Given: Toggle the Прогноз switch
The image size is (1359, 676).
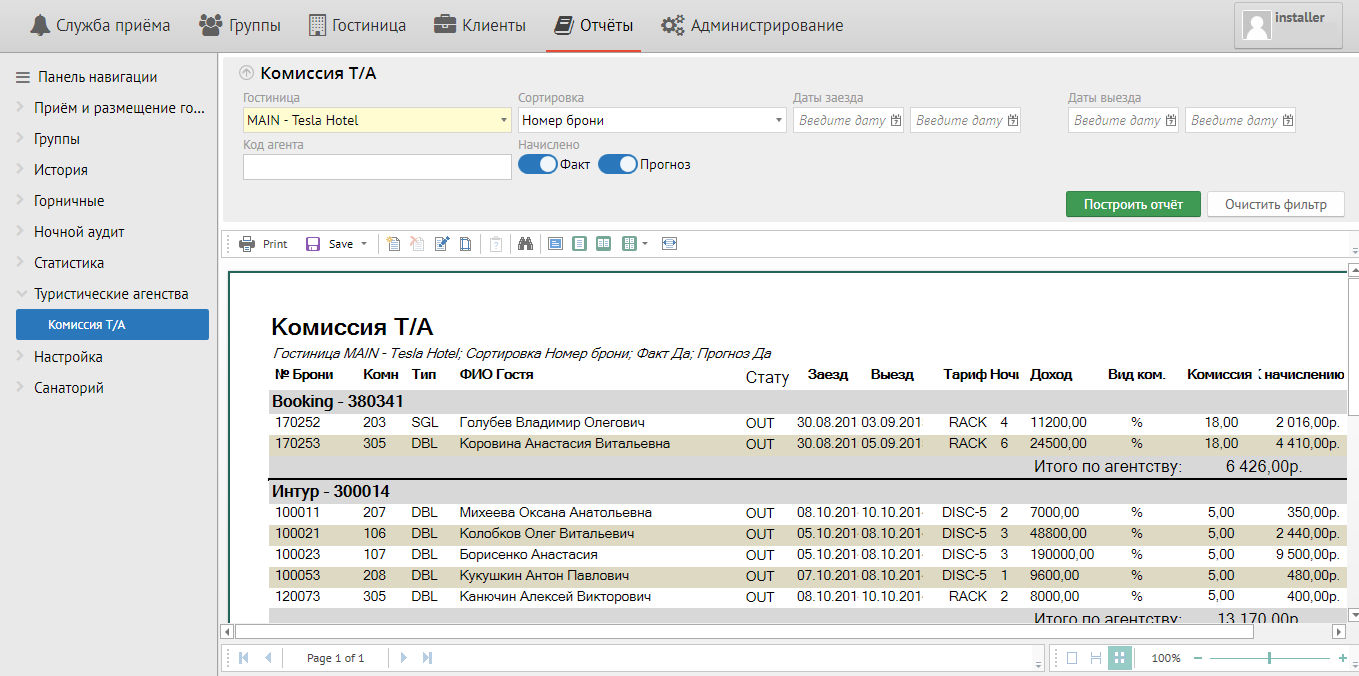Looking at the screenshot, I should click(618, 164).
